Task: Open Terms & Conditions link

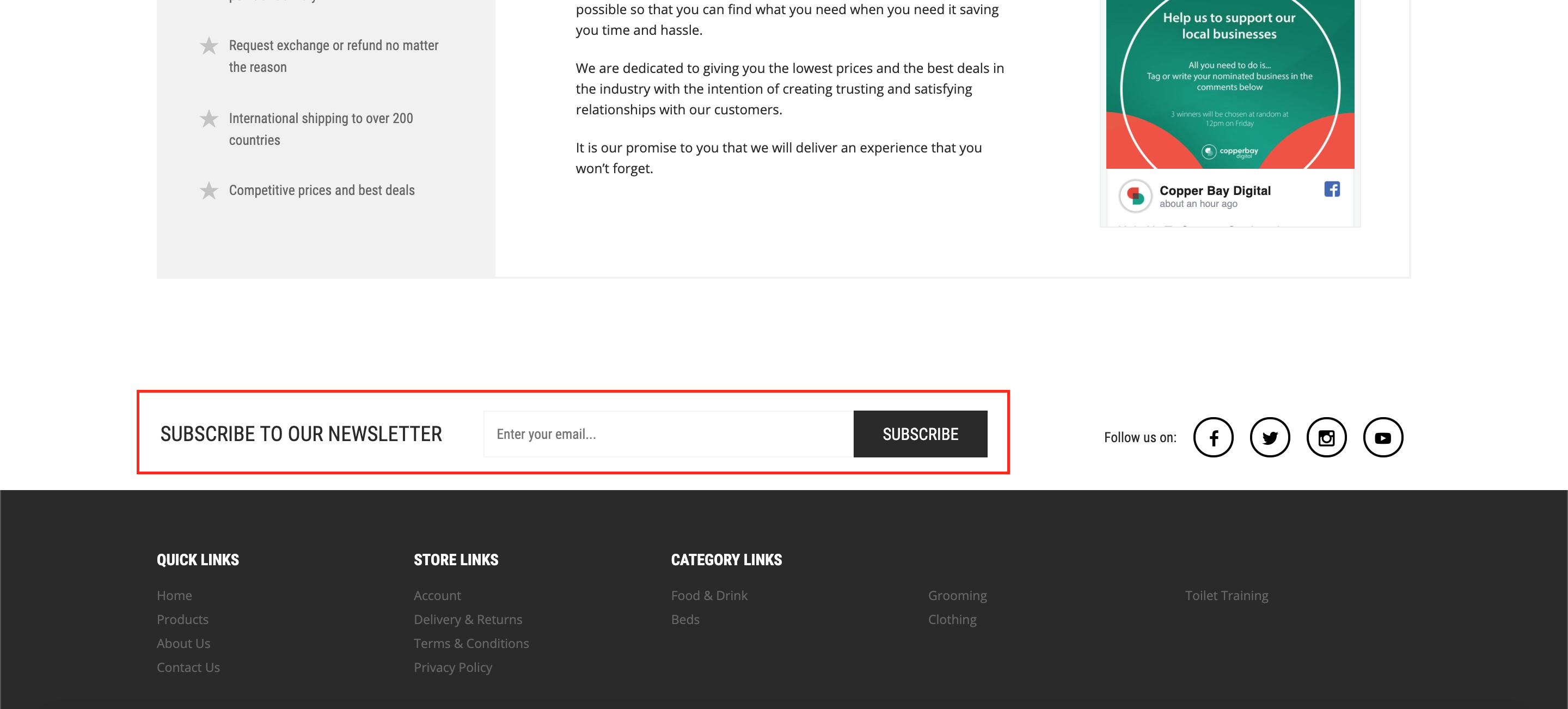Action: pos(470,643)
